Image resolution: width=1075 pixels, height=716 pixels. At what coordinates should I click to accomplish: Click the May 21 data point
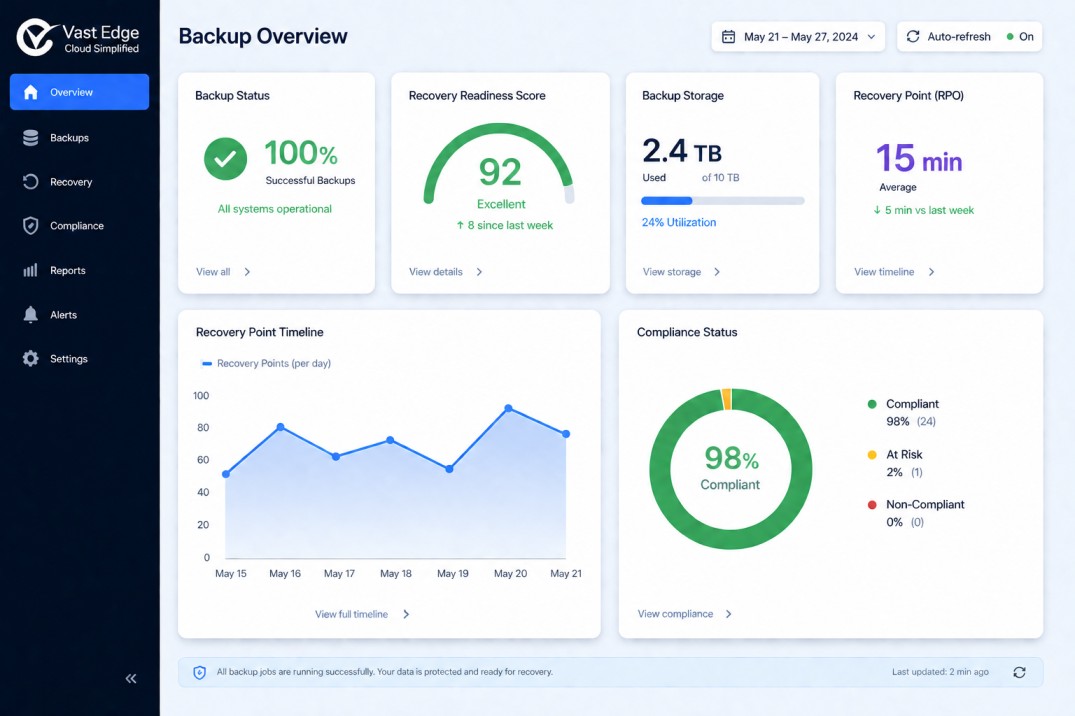tap(566, 433)
